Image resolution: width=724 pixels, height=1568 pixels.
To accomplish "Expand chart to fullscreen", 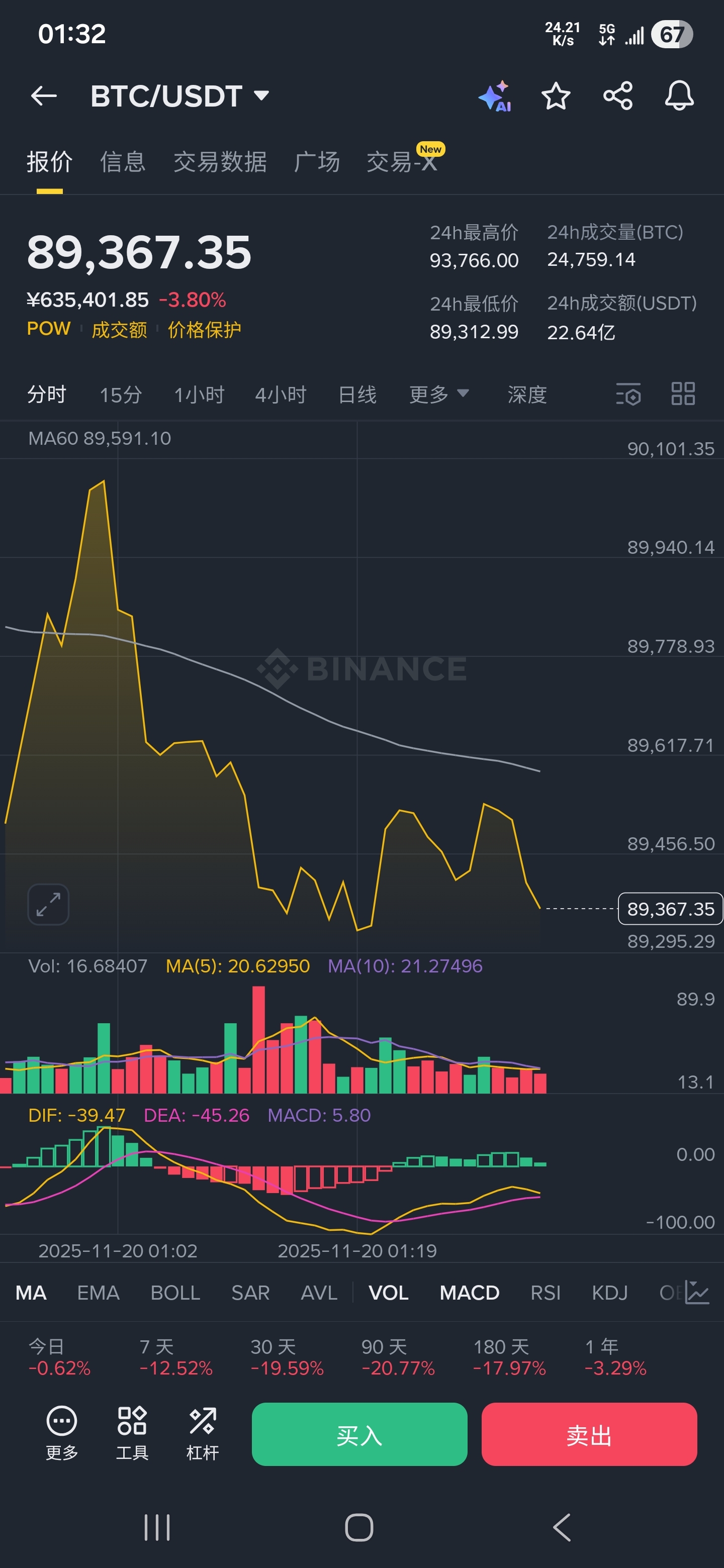I will pyautogui.click(x=48, y=904).
